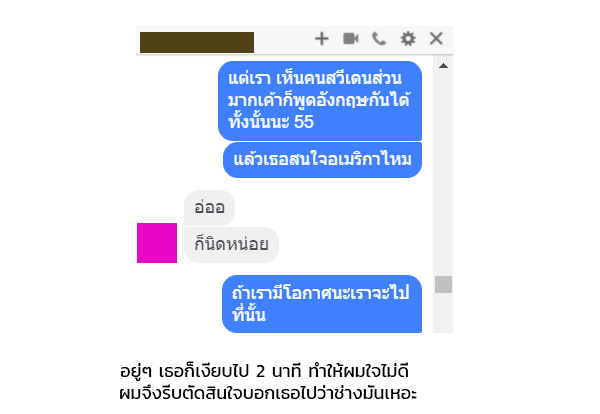Select the gray reply 'ก็นิดหน่อย'

(x=231, y=245)
